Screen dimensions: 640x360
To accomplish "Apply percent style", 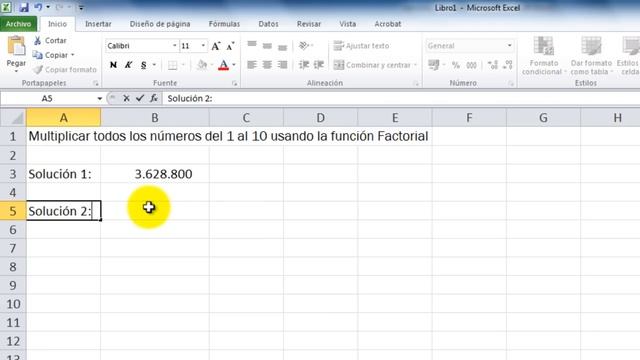I will point(456,65).
